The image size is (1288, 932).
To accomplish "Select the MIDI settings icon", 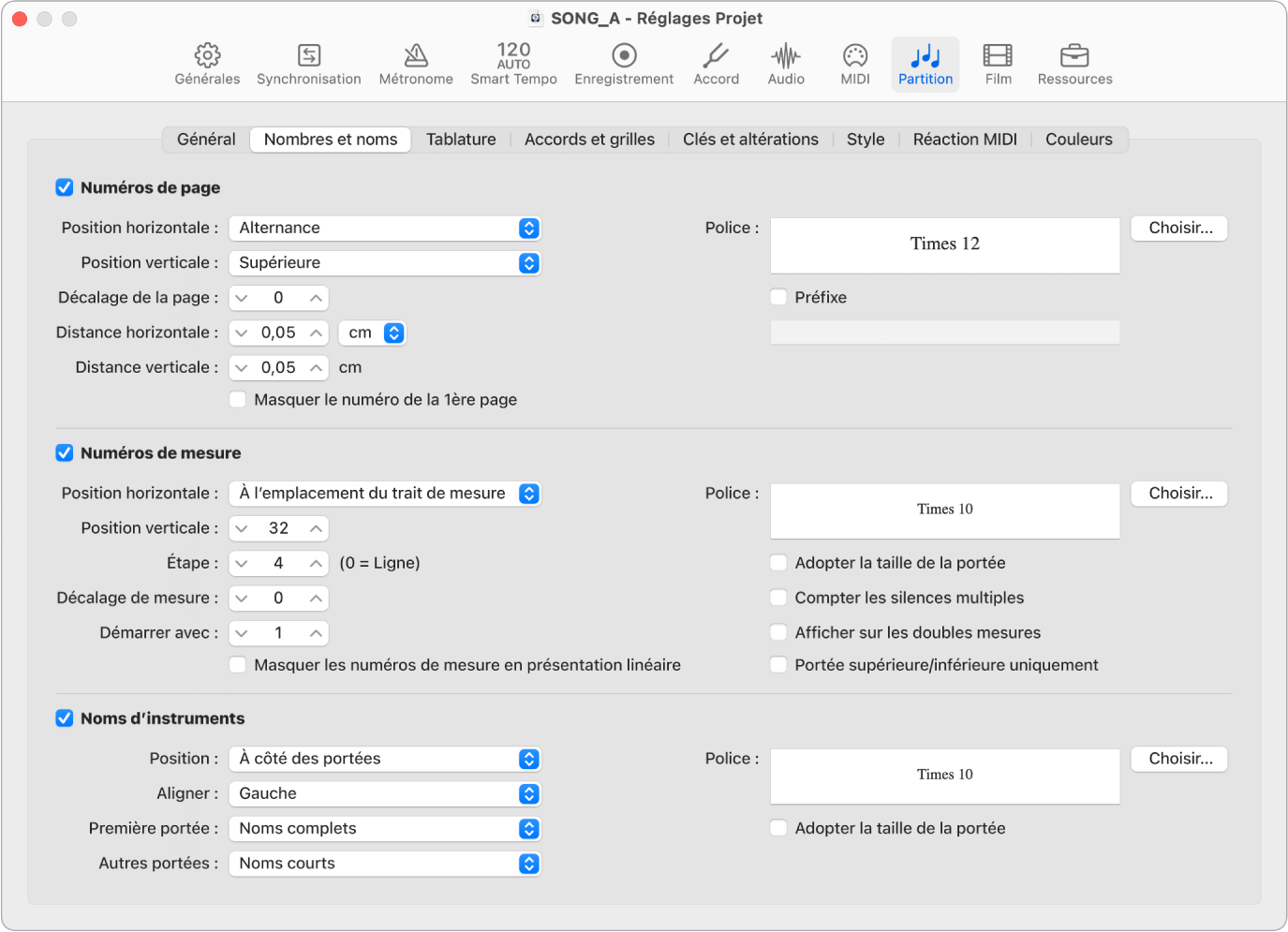I will [855, 64].
